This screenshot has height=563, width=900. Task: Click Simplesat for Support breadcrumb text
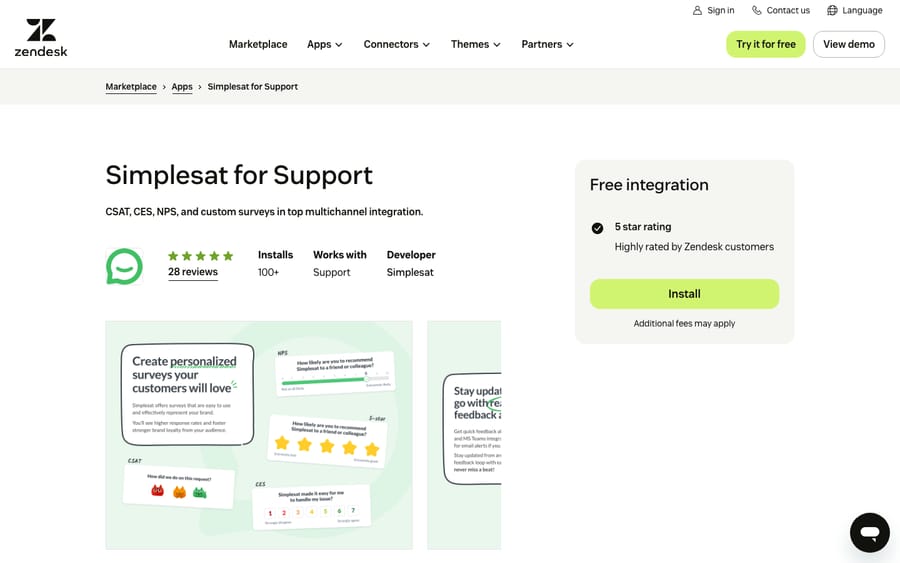coord(253,87)
